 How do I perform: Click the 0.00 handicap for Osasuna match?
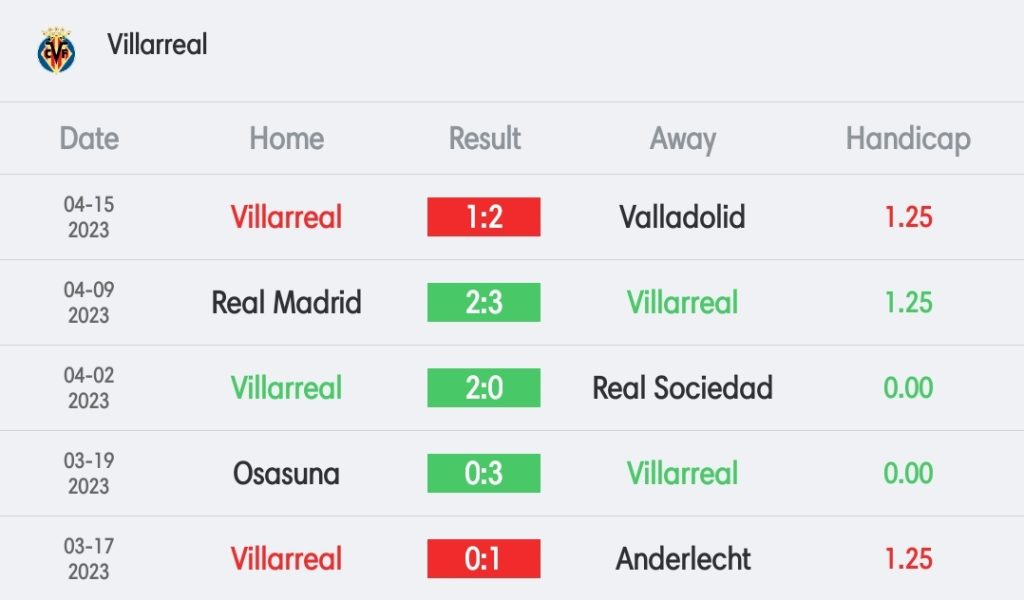pyautogui.click(x=908, y=473)
